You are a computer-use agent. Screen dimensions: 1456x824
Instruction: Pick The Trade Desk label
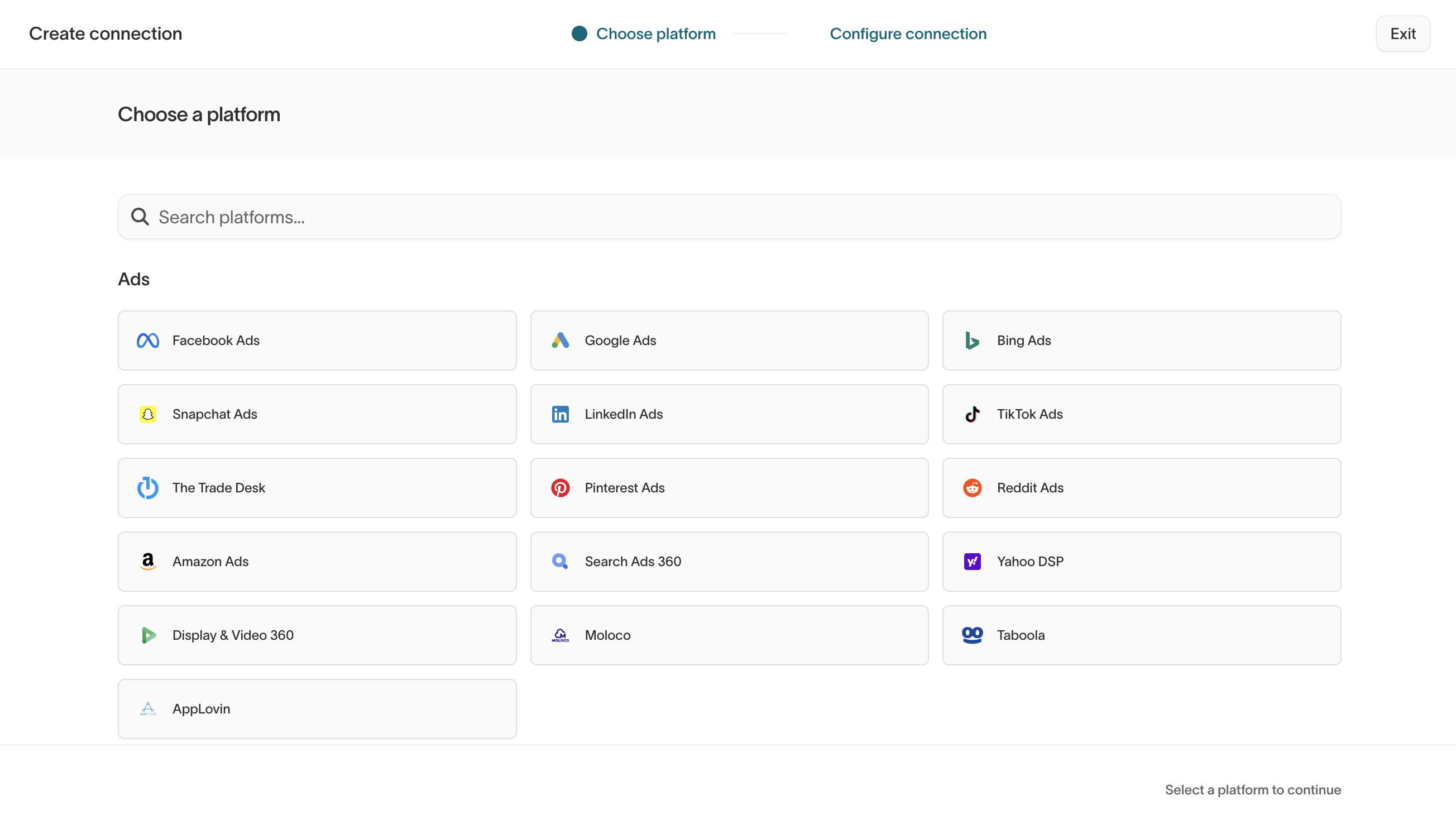click(x=218, y=488)
